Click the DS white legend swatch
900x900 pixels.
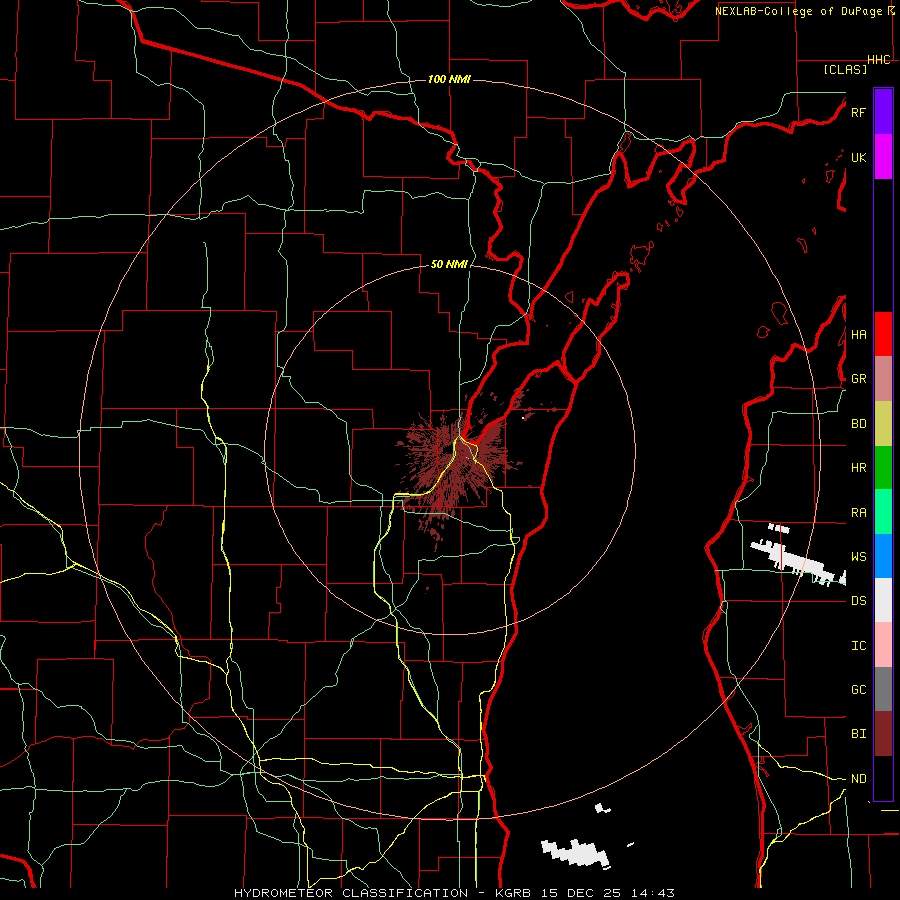883,600
